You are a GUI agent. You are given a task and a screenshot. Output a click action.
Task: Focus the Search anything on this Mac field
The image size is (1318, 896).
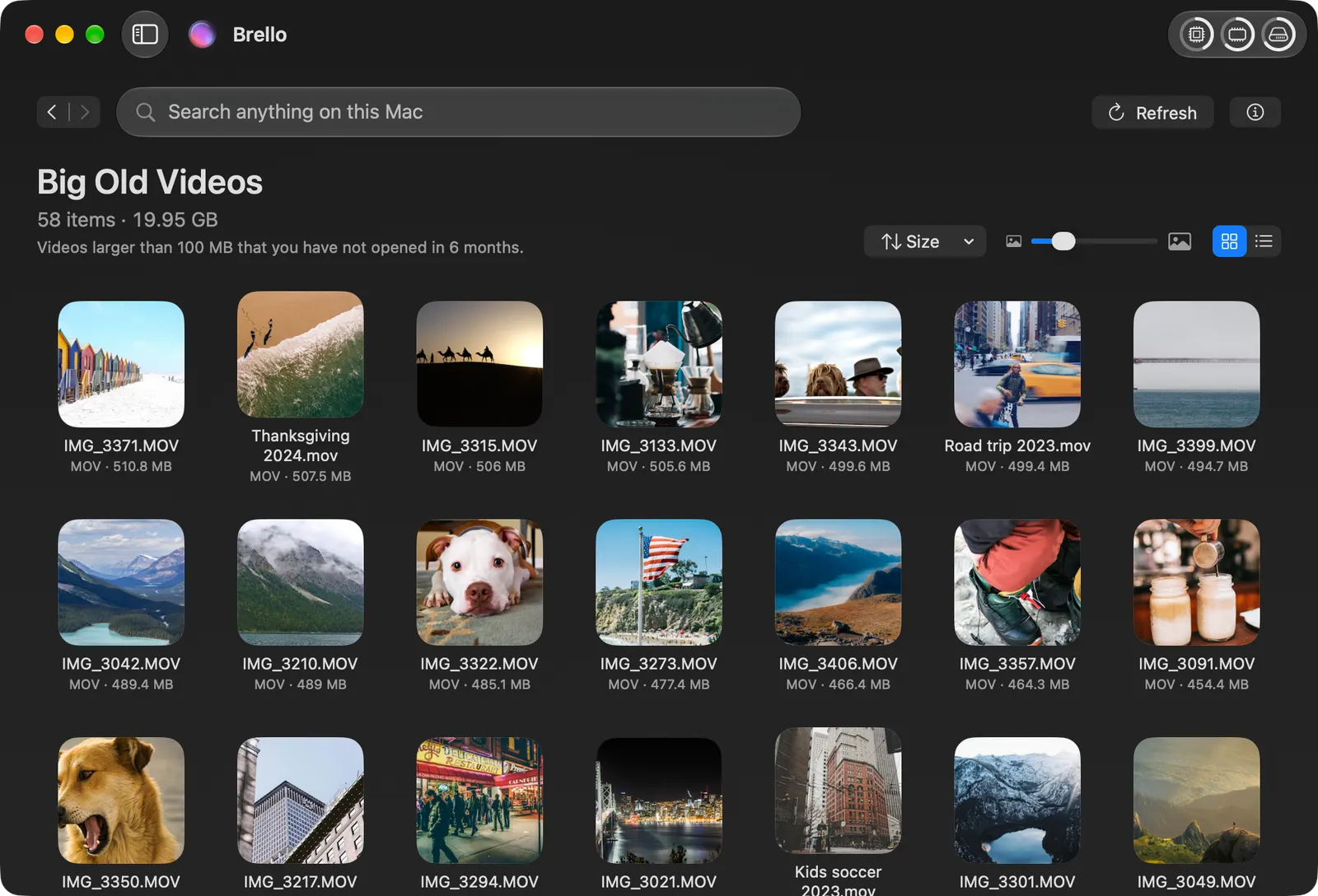tap(459, 112)
